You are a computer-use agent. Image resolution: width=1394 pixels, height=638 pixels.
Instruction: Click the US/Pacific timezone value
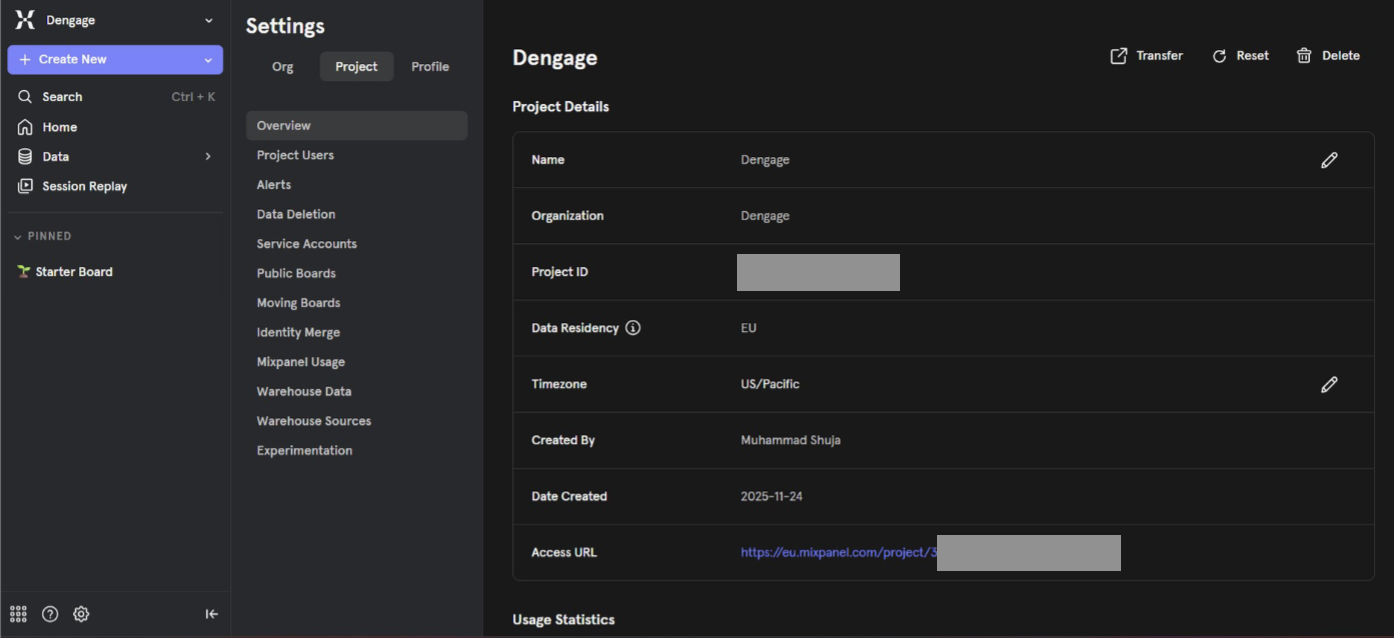pyautogui.click(x=770, y=384)
